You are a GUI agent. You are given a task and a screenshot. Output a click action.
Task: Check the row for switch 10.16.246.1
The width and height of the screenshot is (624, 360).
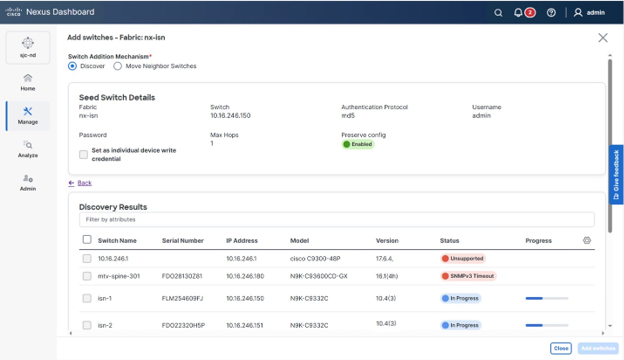87,259
